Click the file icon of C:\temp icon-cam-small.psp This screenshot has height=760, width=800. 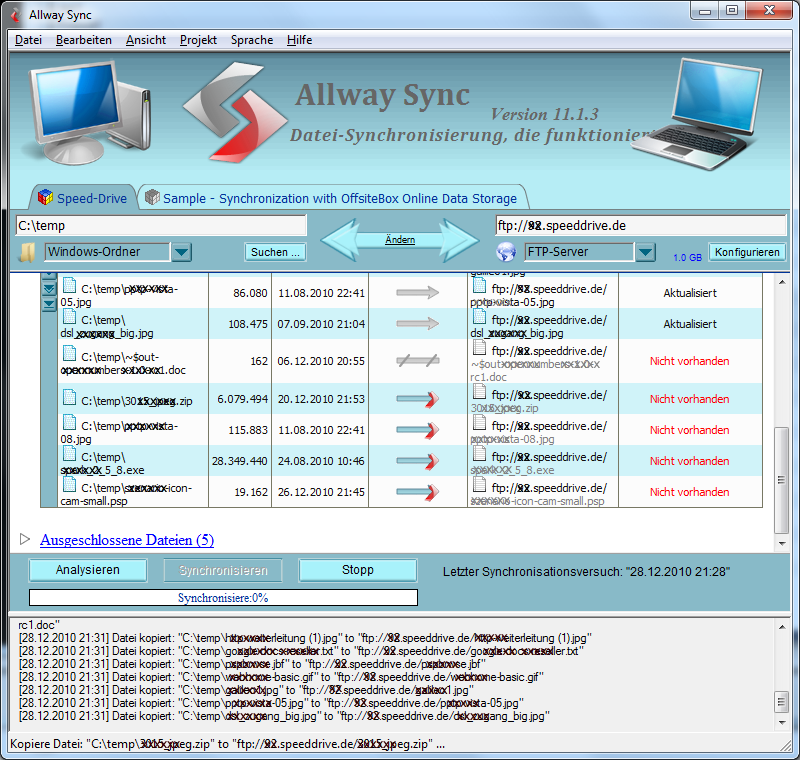coord(69,486)
